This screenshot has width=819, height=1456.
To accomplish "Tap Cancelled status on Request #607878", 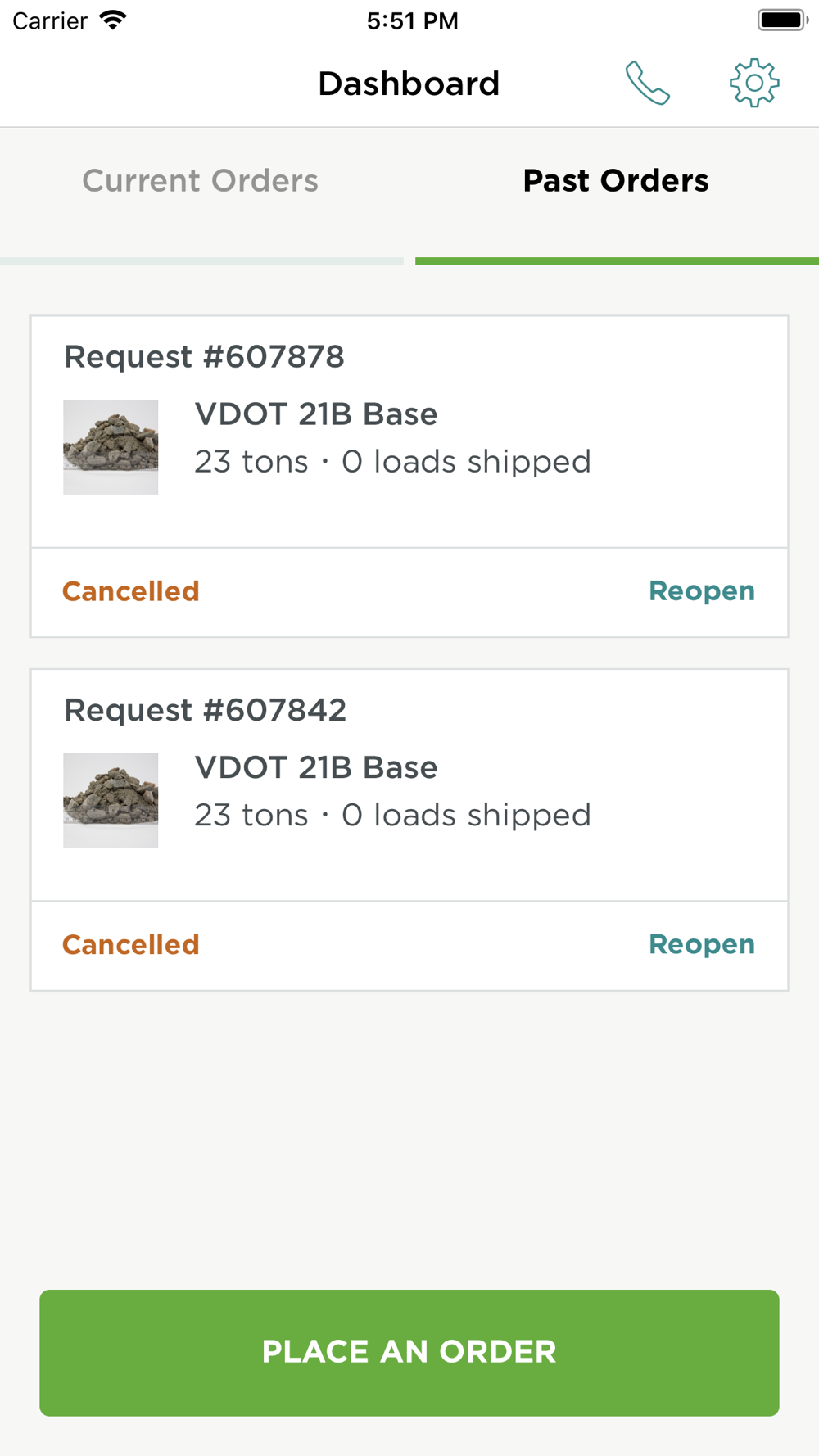I will (x=131, y=591).
